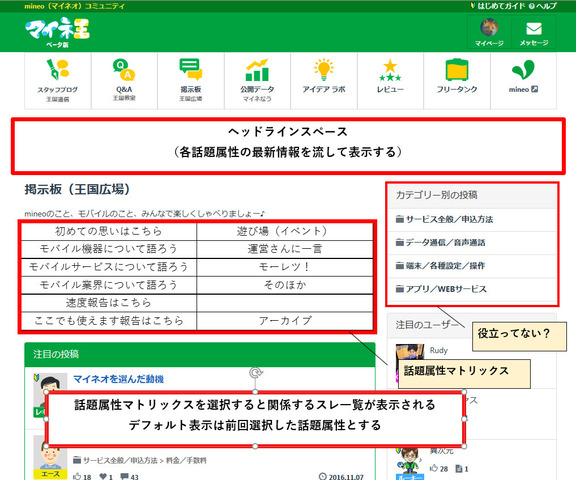Click the エース user avatar
This screenshot has width=576, height=480.
click(50, 457)
